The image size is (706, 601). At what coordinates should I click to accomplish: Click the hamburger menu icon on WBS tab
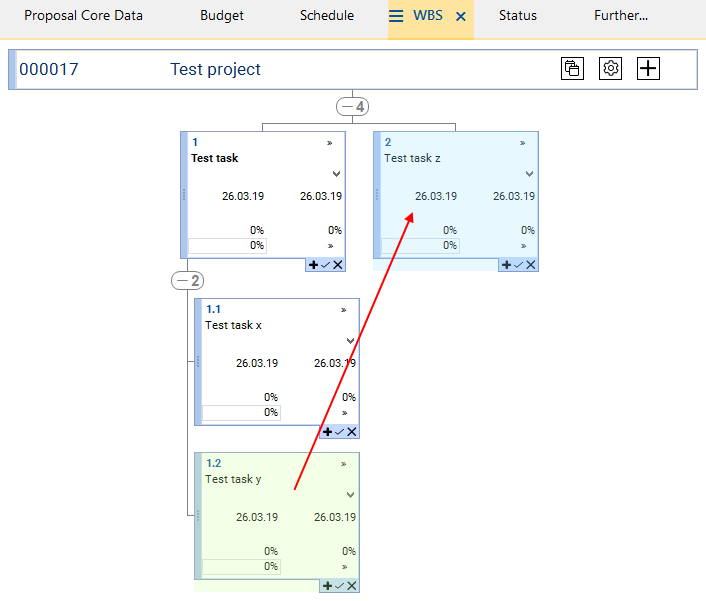pyautogui.click(x=396, y=16)
